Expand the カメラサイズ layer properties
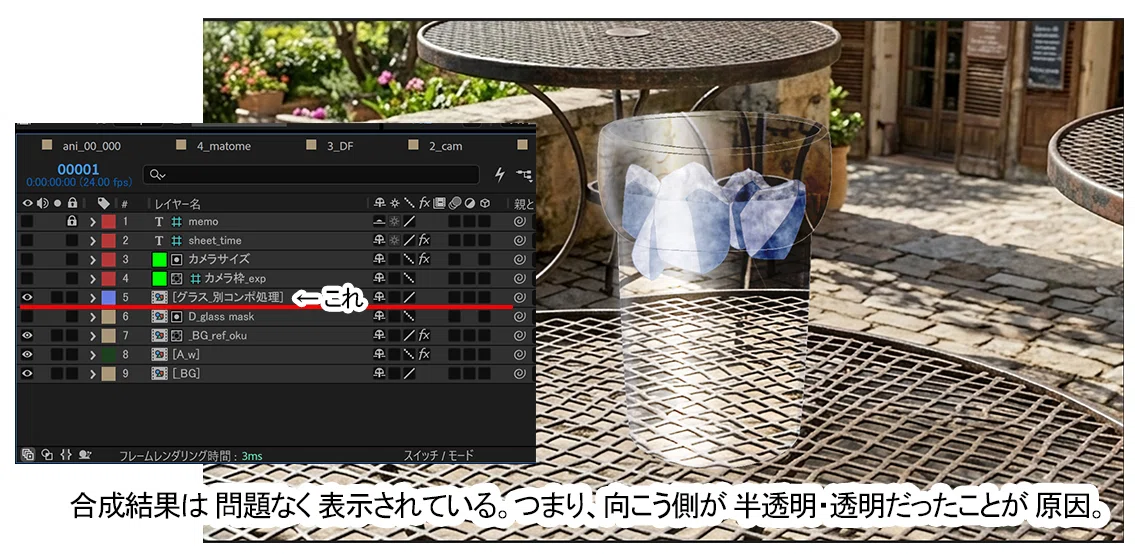1135x554 pixels. (x=93, y=259)
